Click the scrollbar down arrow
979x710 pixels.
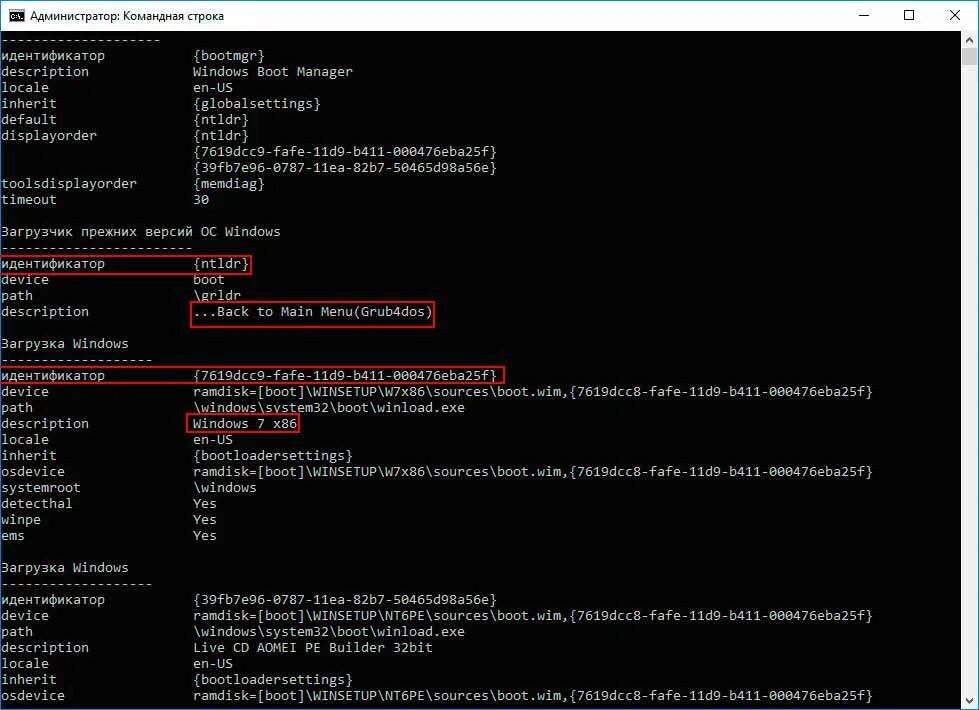[969, 701]
